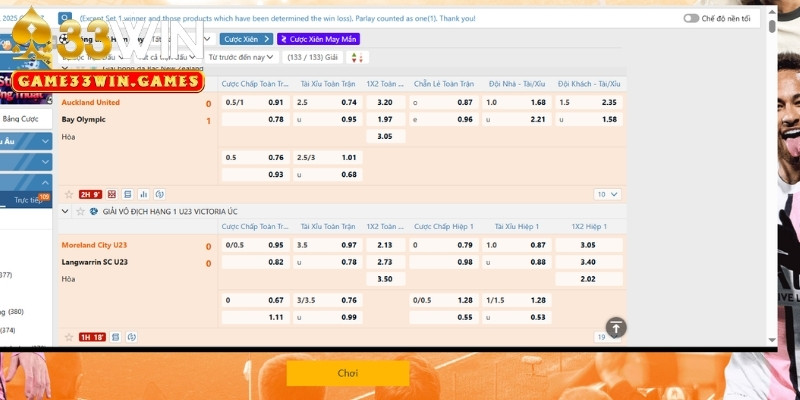Click the refresh icon in Auckland match row

point(159,194)
